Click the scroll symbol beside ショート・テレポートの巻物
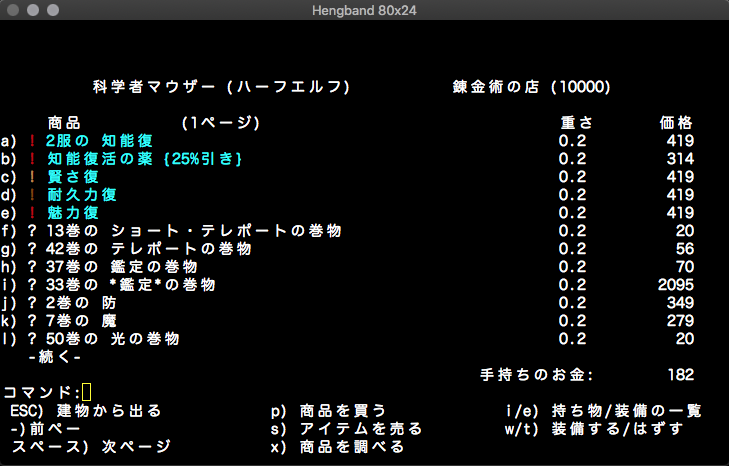 33,231
